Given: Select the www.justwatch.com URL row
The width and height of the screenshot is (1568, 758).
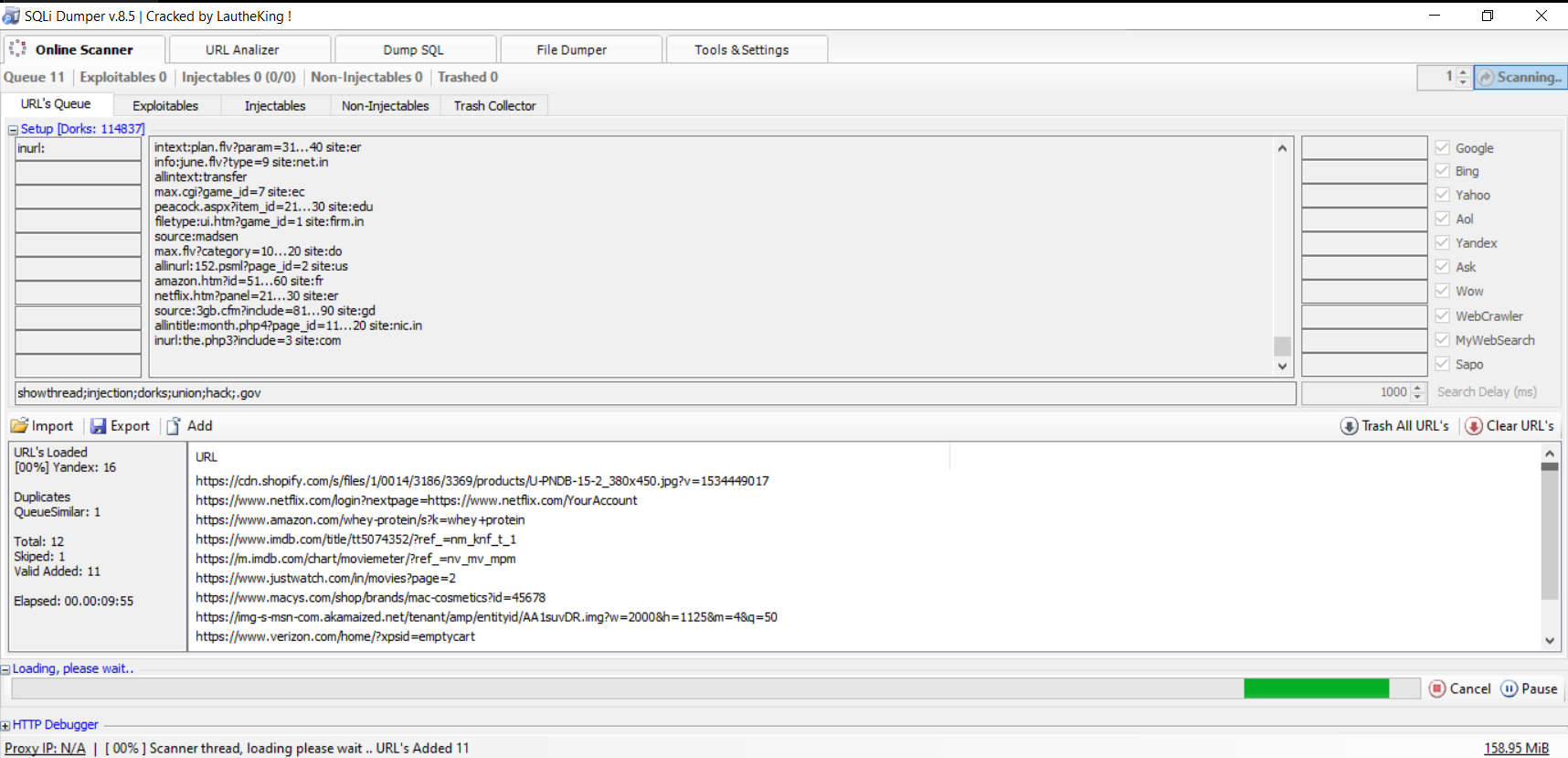Looking at the screenshot, I should 325,578.
